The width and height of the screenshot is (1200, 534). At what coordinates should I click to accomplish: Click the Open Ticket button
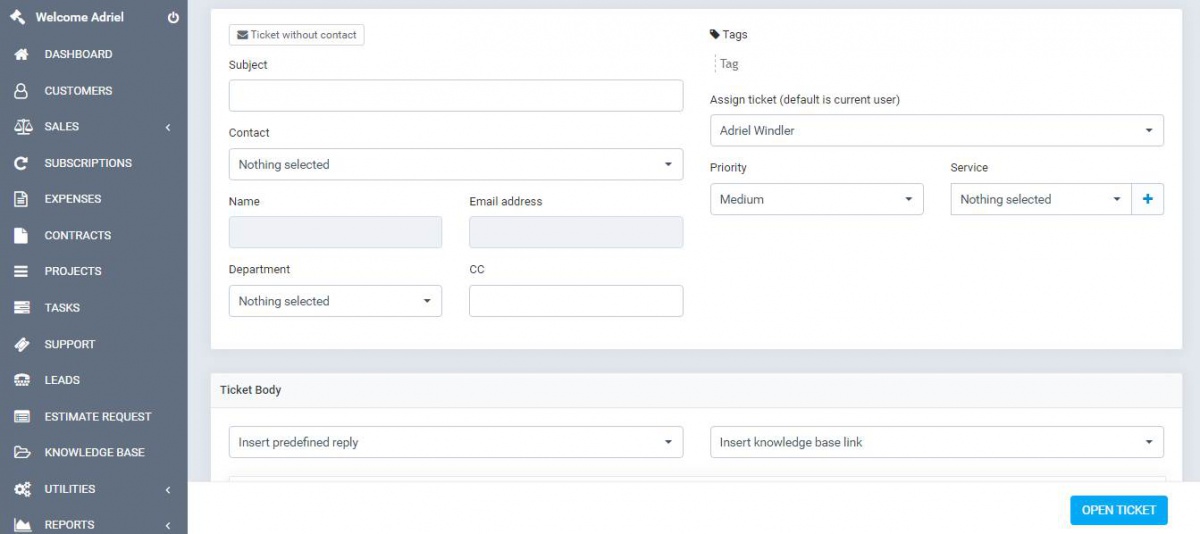(1118, 510)
